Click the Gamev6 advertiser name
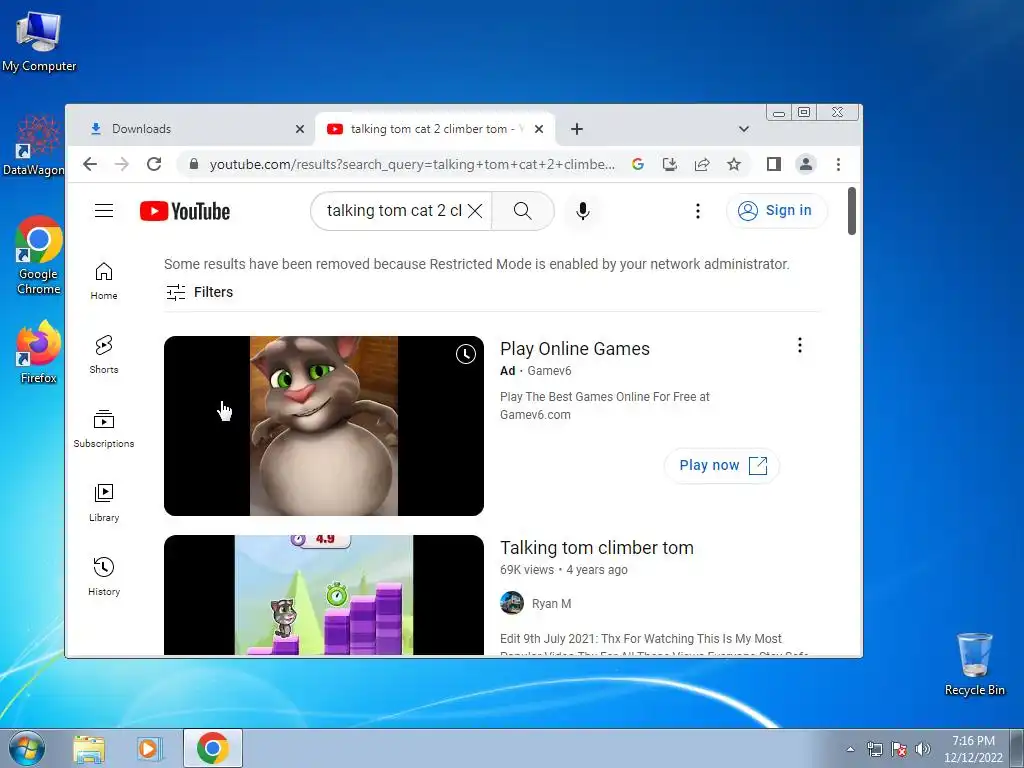Image resolution: width=1024 pixels, height=768 pixels. point(549,371)
